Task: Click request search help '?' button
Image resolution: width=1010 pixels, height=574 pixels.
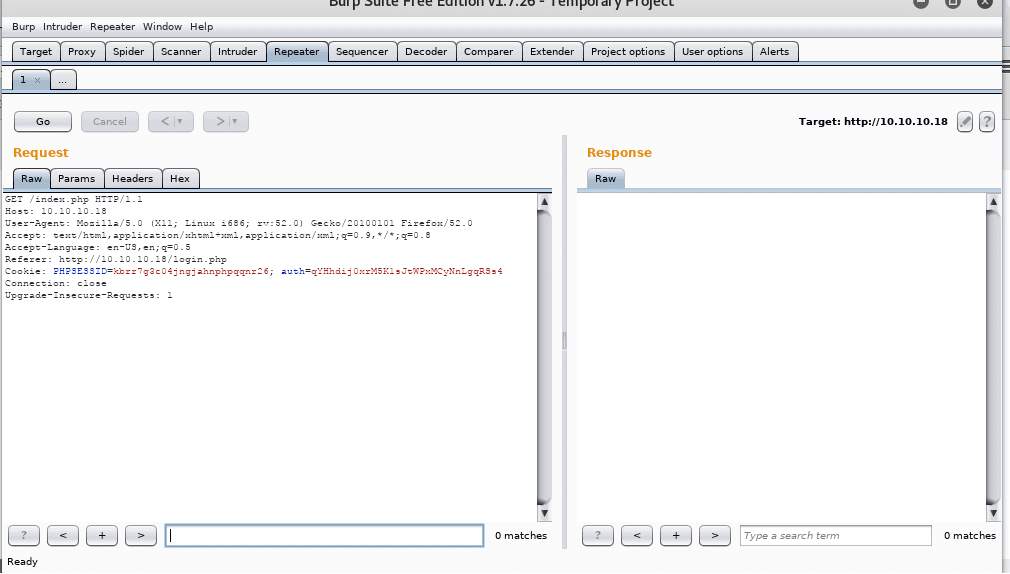Action: [x=23, y=536]
